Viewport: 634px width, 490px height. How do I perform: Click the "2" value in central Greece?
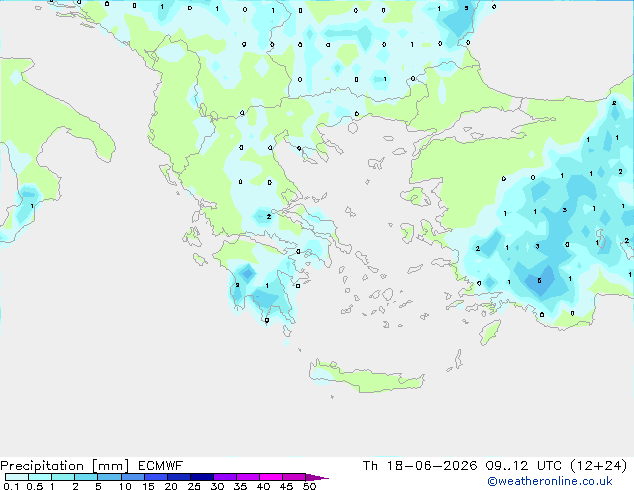268,217
